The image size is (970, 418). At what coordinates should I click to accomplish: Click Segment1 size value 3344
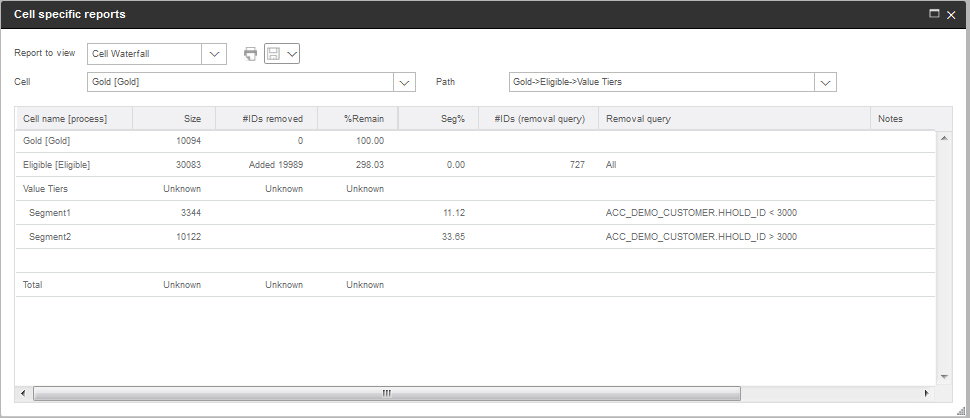pos(191,213)
